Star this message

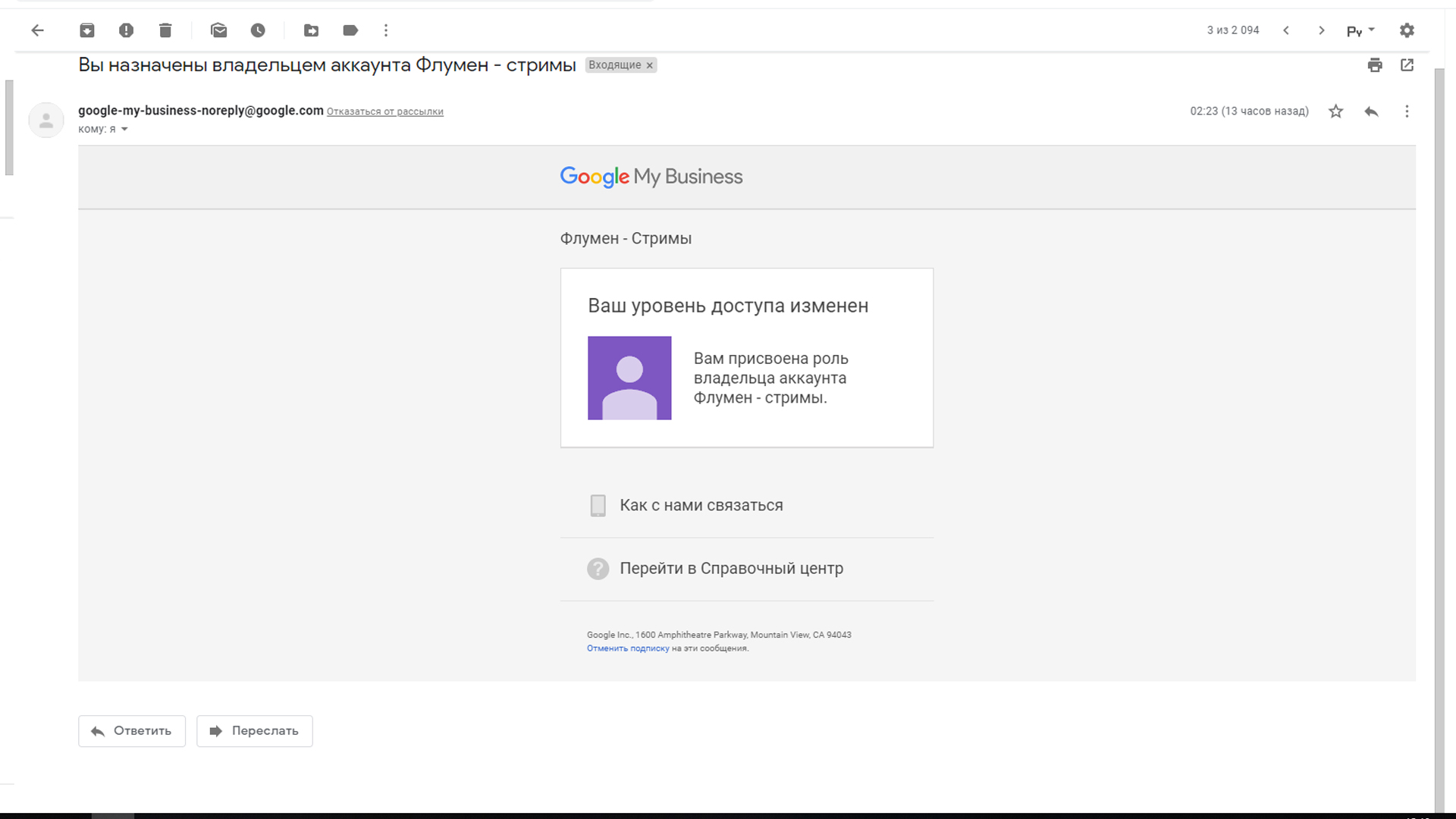coord(1336,111)
